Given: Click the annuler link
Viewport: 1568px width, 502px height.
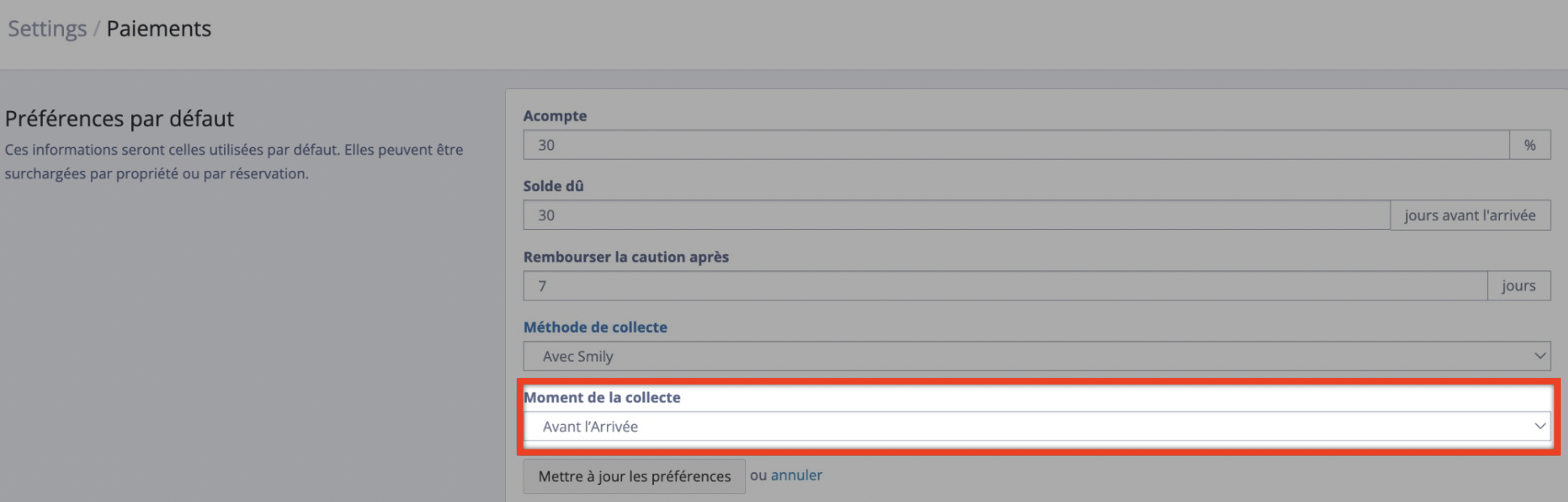Looking at the screenshot, I should pos(796,475).
